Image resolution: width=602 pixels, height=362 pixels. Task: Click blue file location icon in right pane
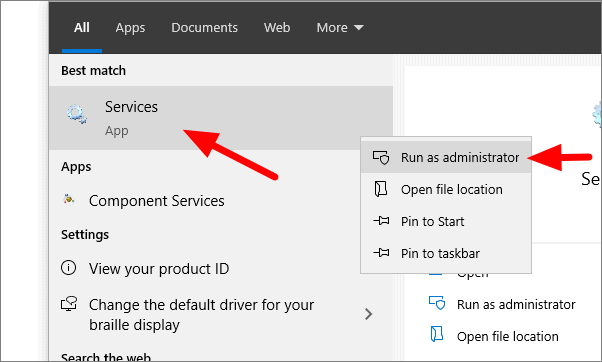437,334
